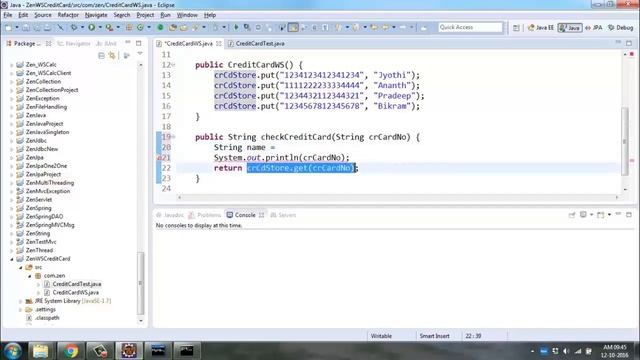Image resolution: width=640 pixels, height=360 pixels.
Task: Open the New dropdown arrow
Action: pyautogui.click(x=17, y=27)
